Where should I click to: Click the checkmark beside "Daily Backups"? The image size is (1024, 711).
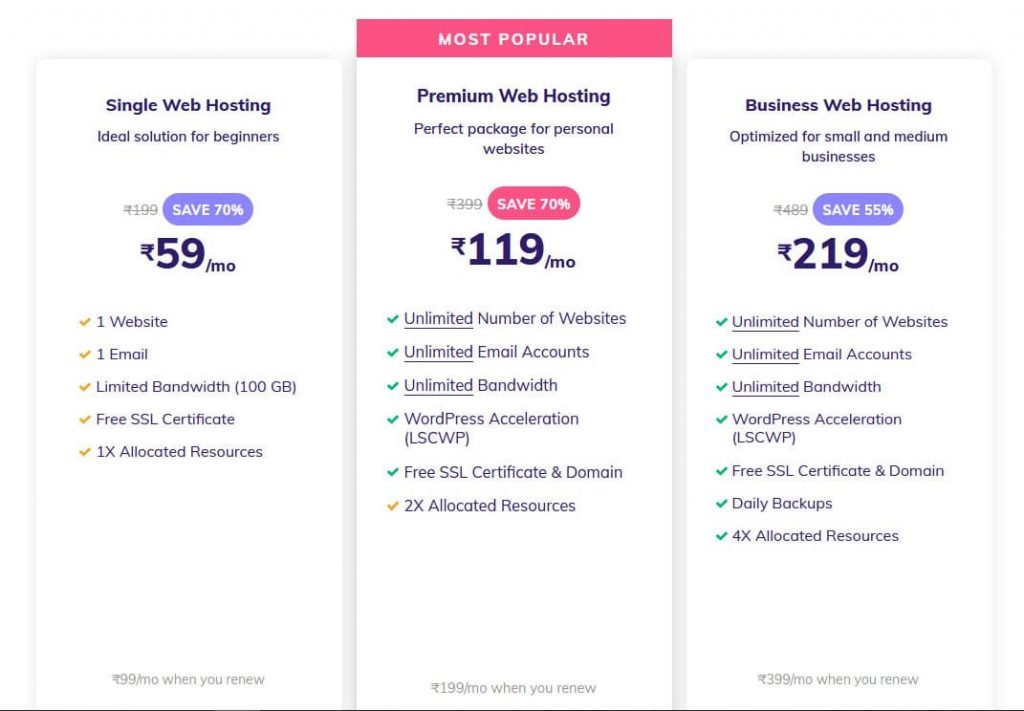point(721,503)
